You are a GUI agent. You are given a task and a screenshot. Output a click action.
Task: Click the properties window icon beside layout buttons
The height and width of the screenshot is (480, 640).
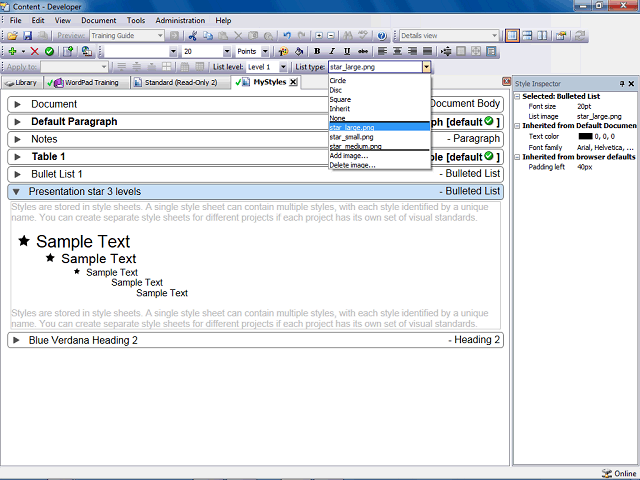[561, 36]
